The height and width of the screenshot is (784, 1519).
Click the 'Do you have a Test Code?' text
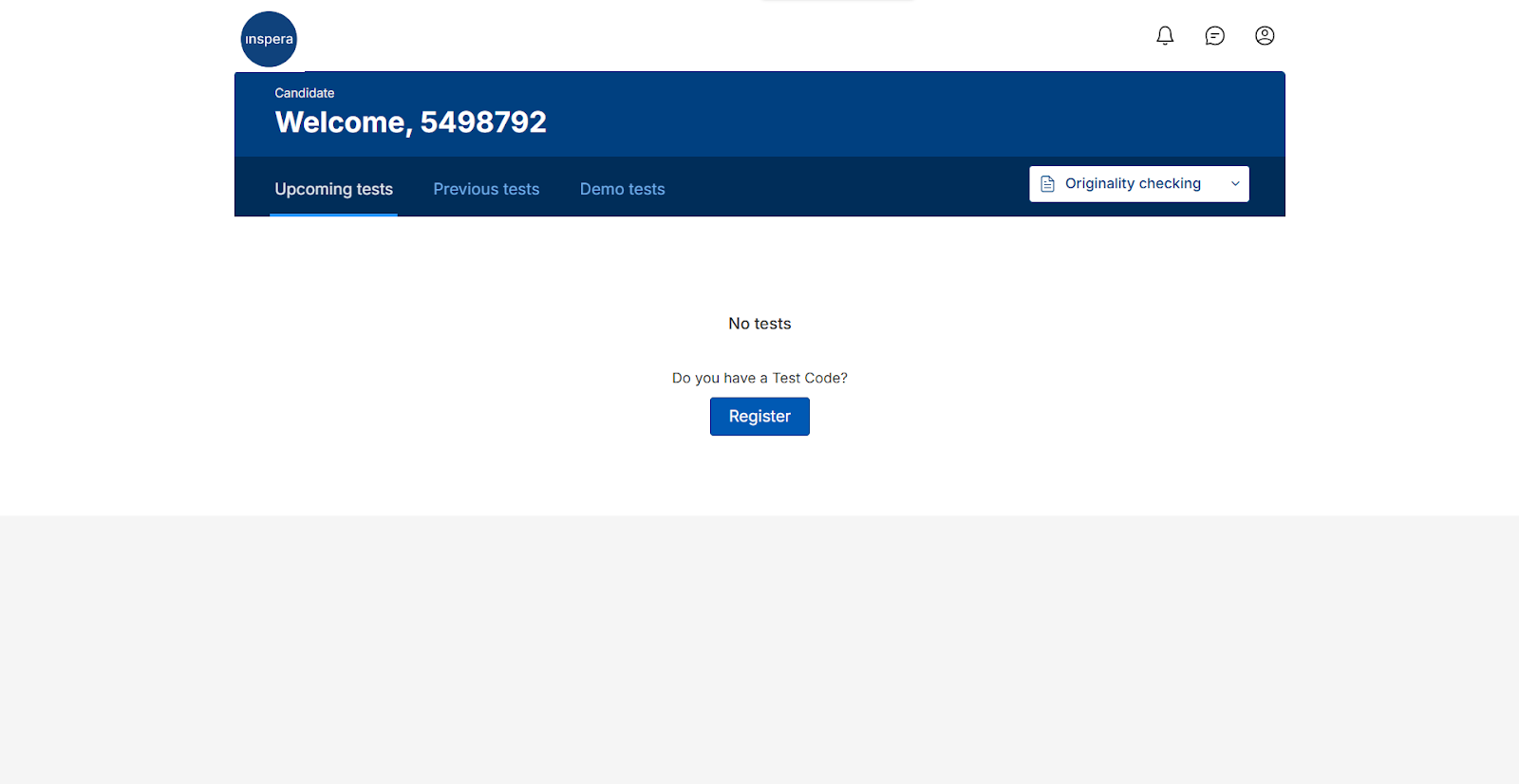coord(759,378)
